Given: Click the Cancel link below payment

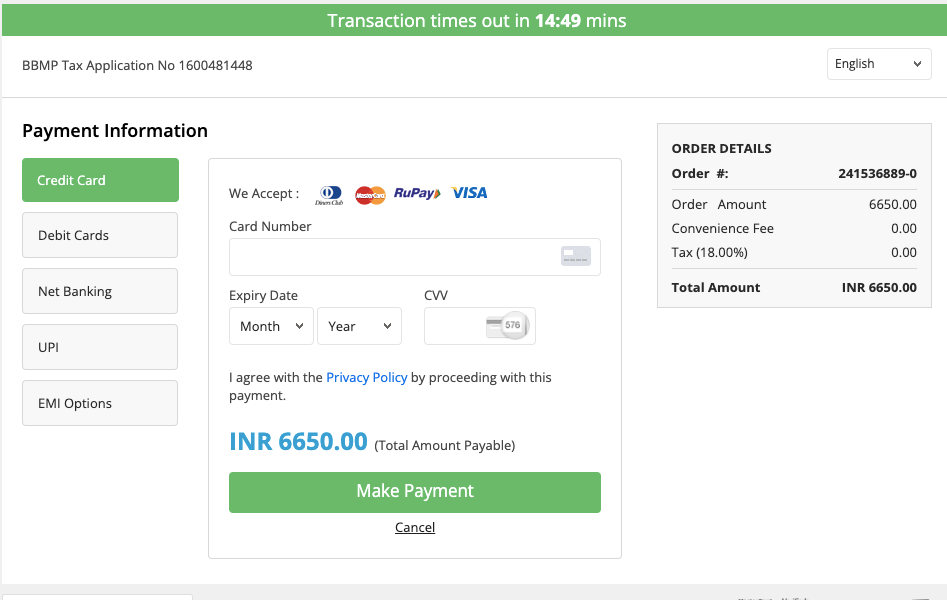Looking at the screenshot, I should tap(414, 527).
